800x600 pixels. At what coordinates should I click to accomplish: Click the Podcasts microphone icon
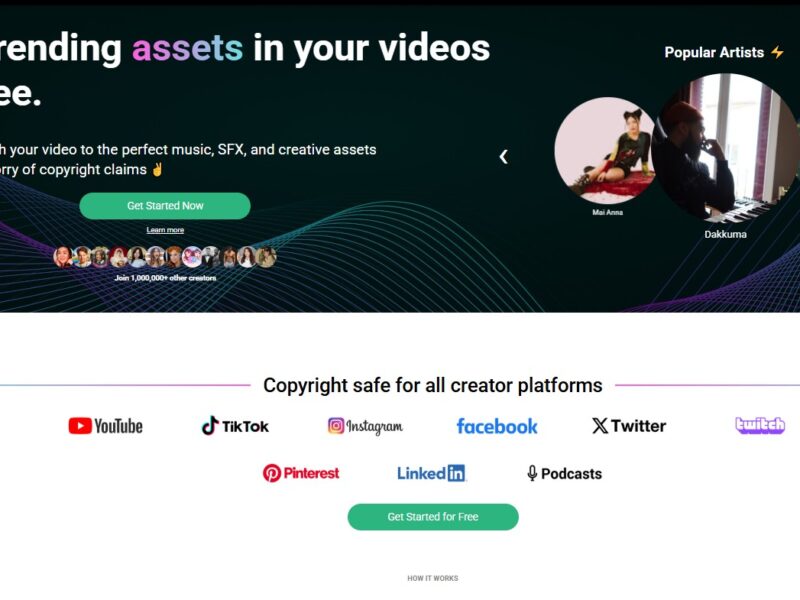(532, 473)
